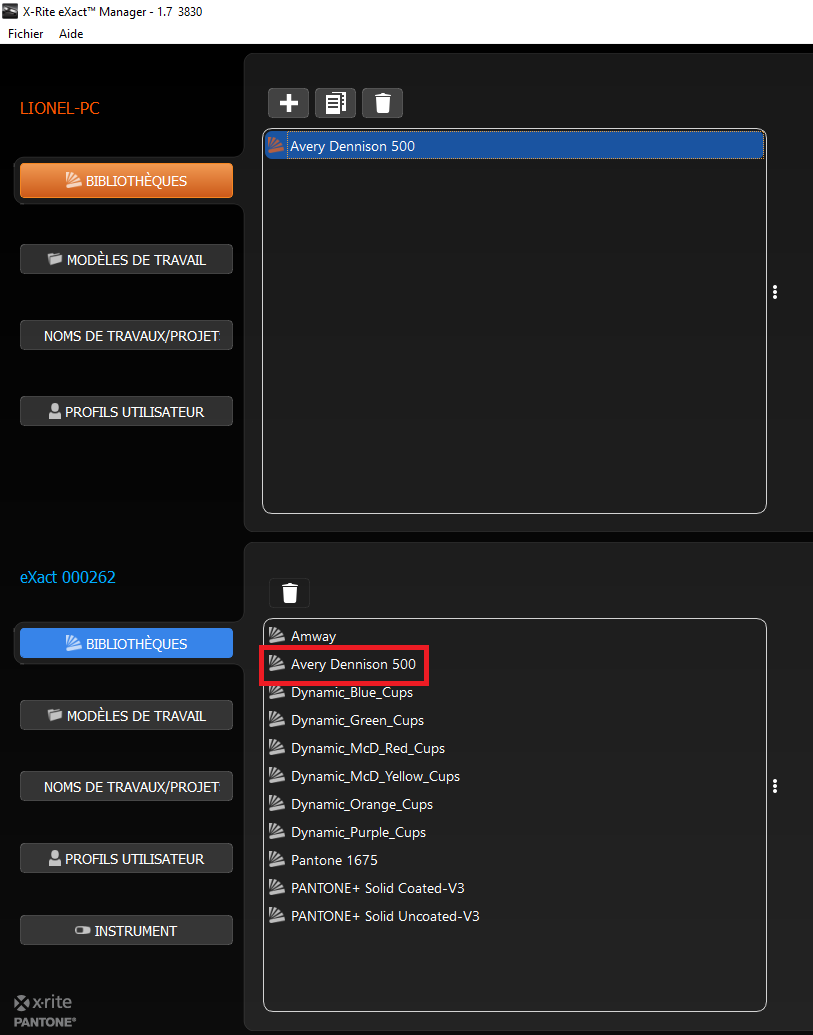This screenshot has height=1035, width=813.
Task: Open eXact device Profils utilisateur
Action: pos(126,858)
